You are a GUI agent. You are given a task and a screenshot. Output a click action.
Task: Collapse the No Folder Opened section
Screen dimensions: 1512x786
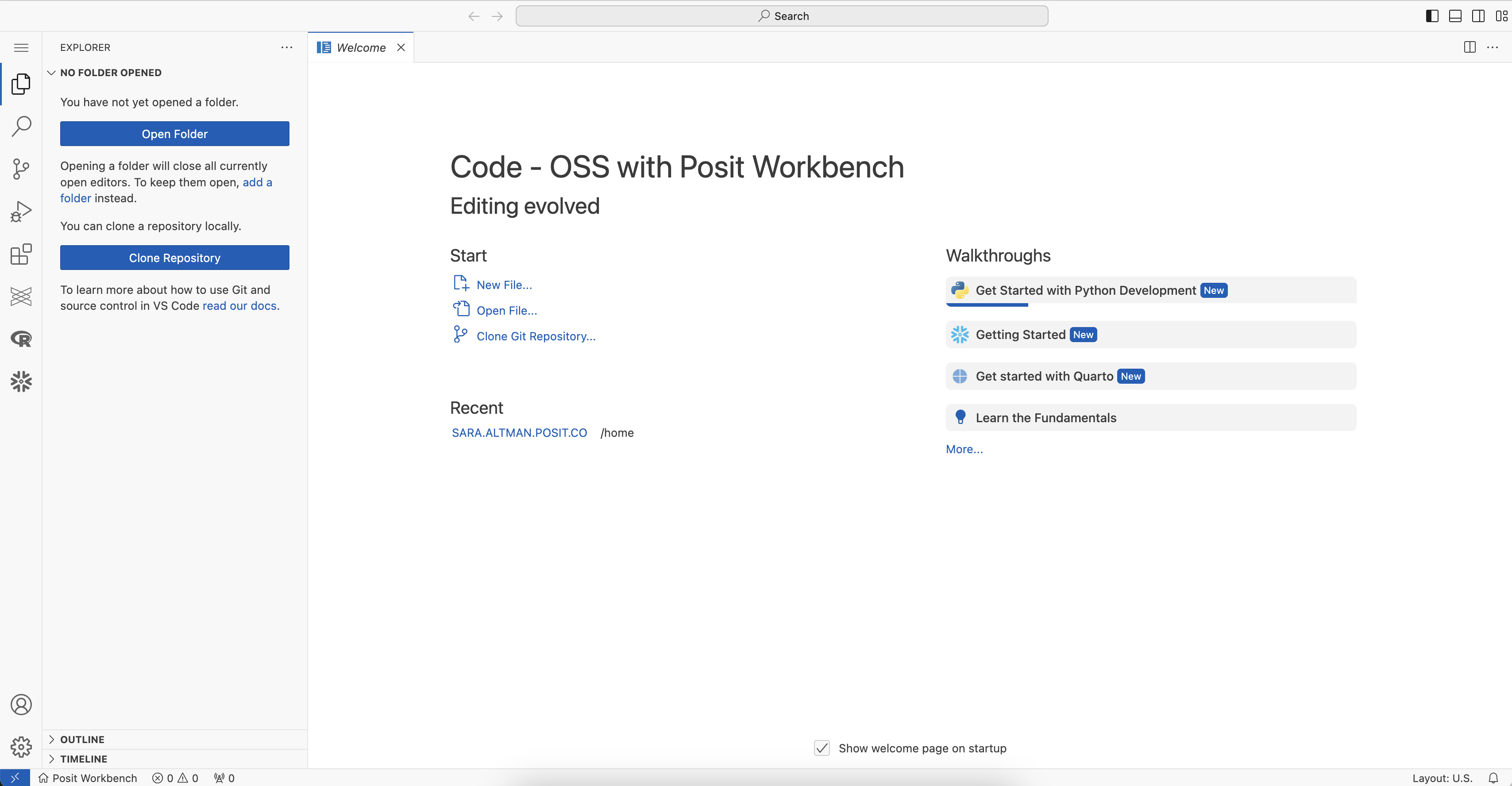(175, 73)
